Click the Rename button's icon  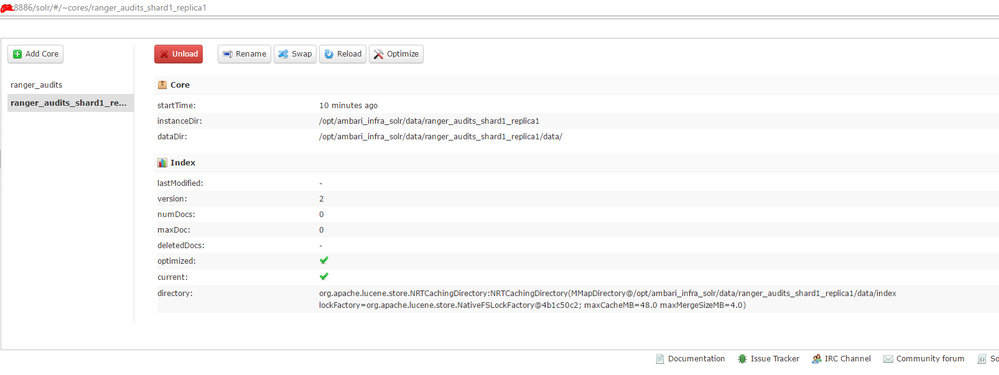228,54
